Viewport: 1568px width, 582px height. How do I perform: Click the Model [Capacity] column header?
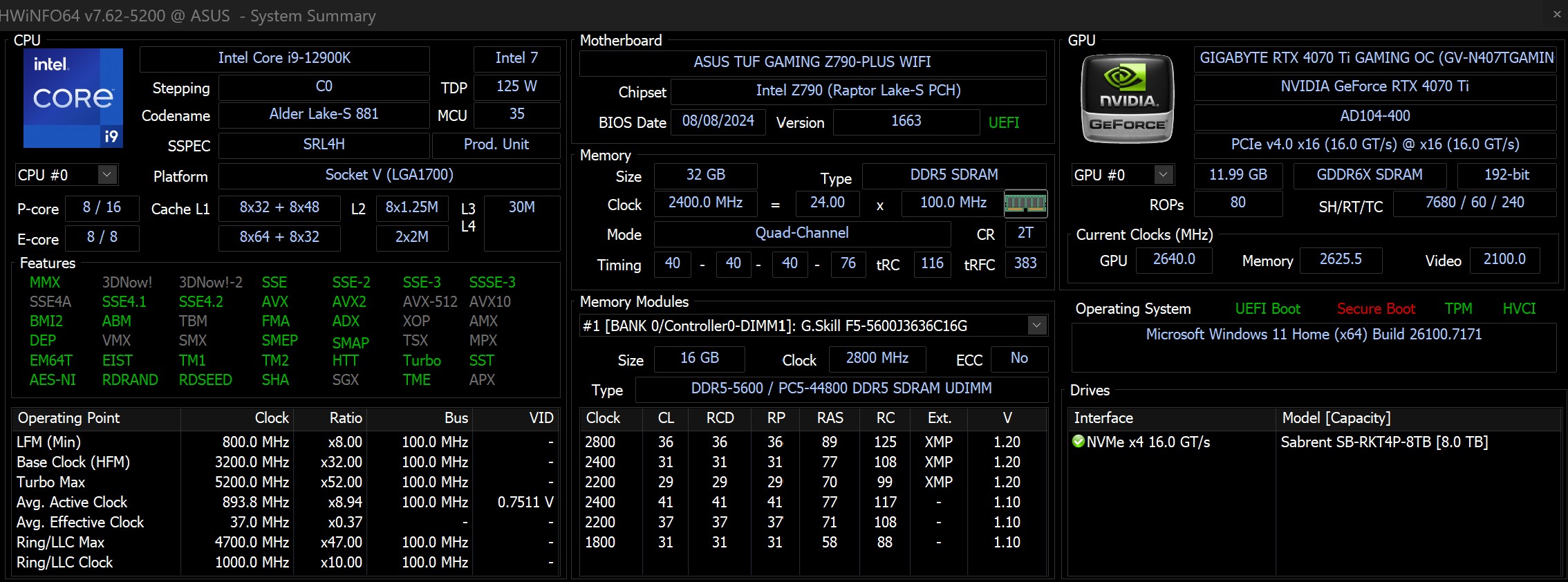[x=1336, y=418]
